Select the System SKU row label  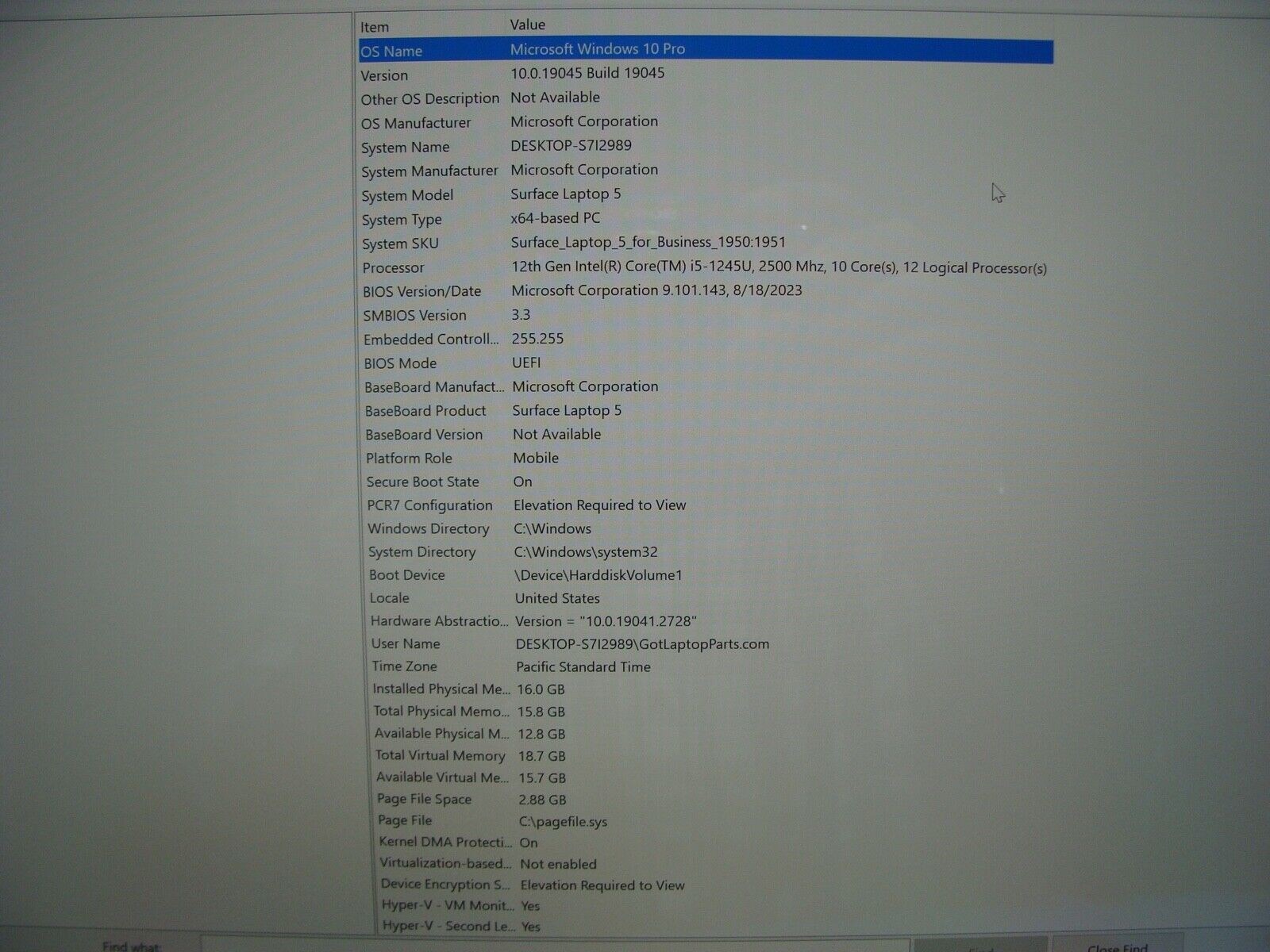[400, 244]
